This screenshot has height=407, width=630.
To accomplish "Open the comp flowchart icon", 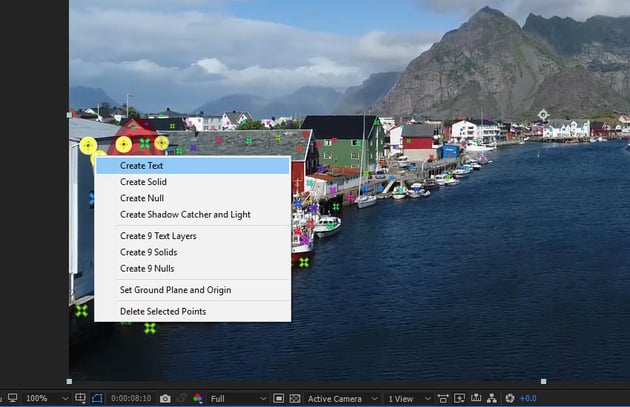I will (491, 399).
